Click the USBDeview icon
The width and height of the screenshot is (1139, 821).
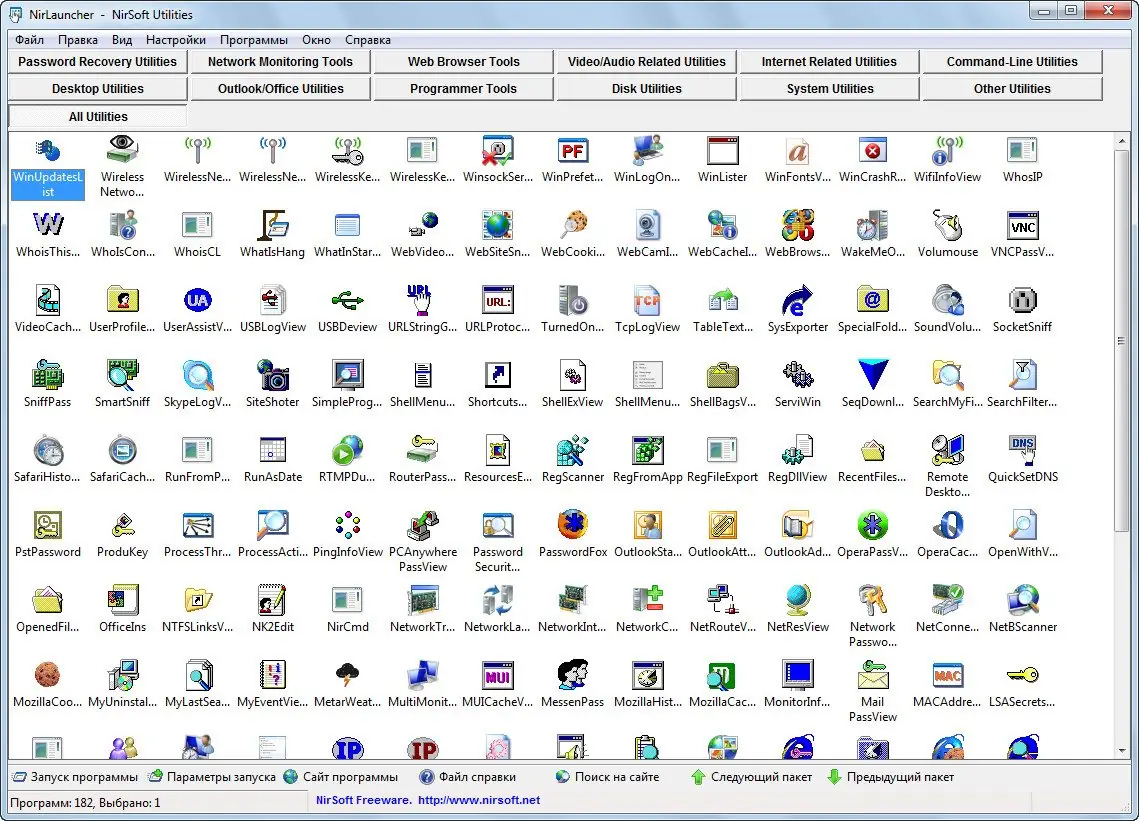point(347,300)
